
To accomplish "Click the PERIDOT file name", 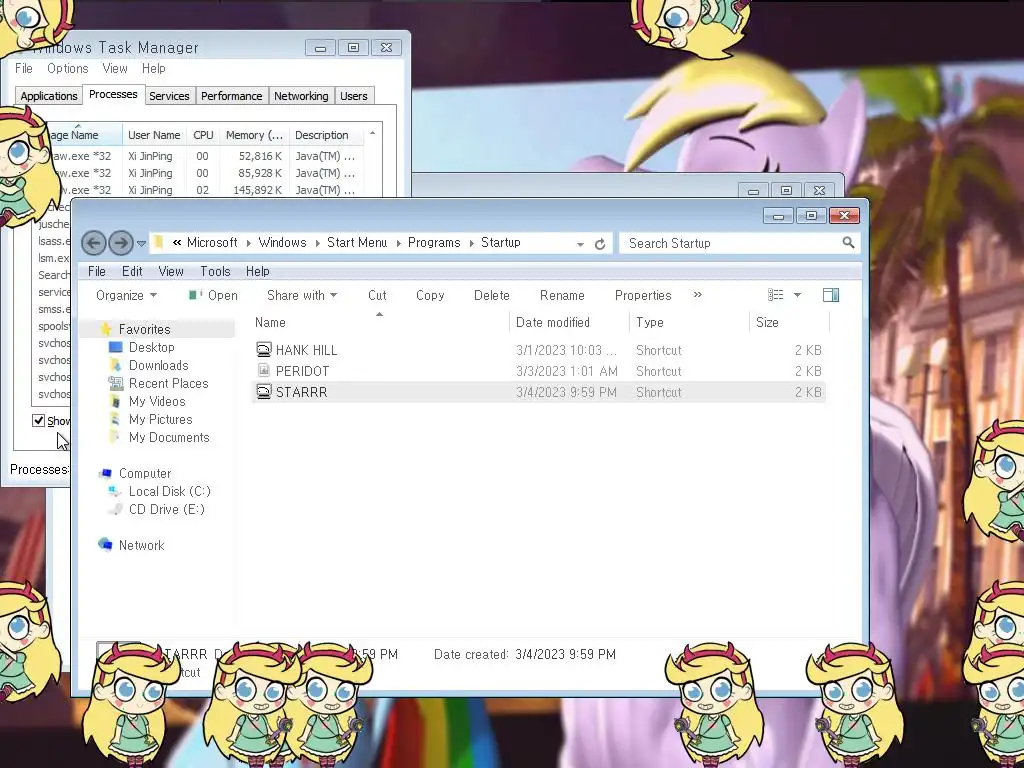I will click(x=302, y=371).
